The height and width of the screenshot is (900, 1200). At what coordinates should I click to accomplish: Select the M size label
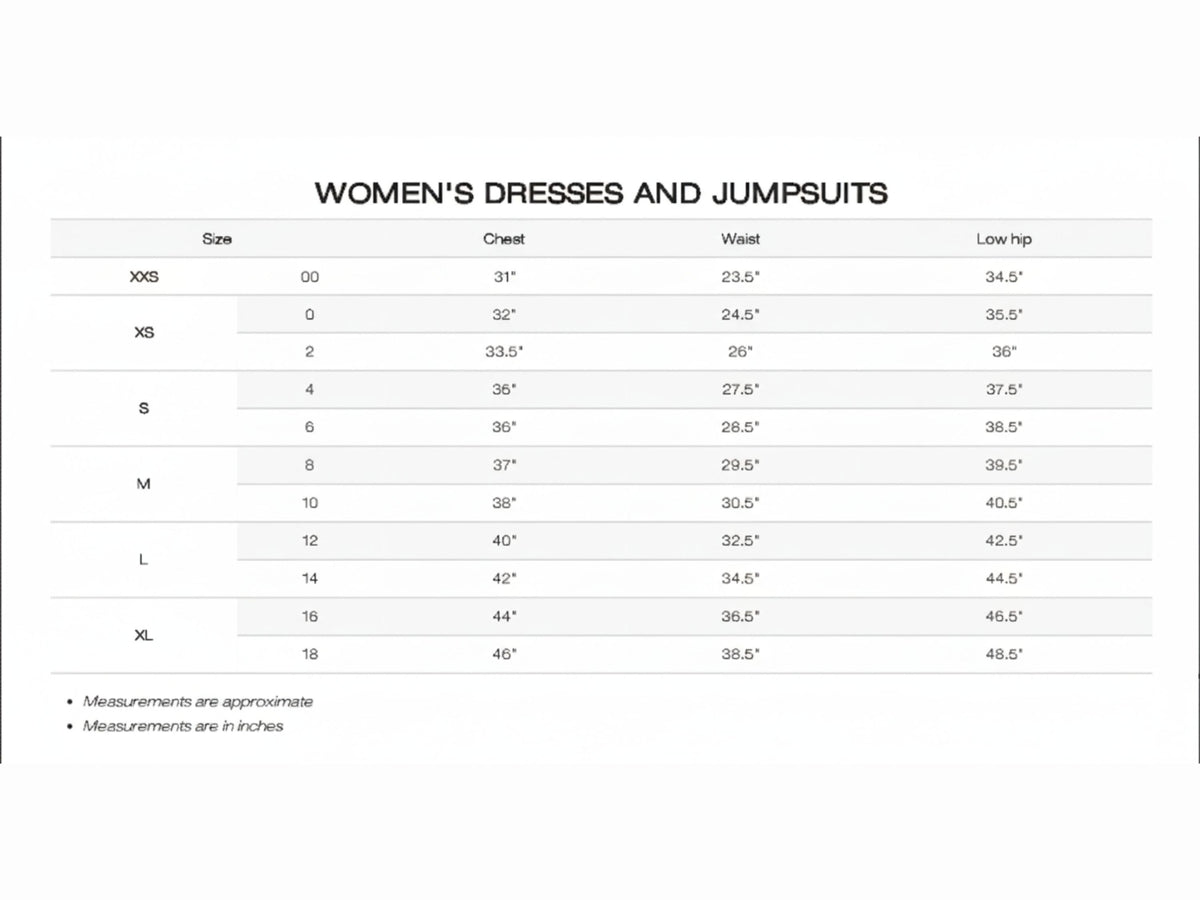tap(144, 484)
